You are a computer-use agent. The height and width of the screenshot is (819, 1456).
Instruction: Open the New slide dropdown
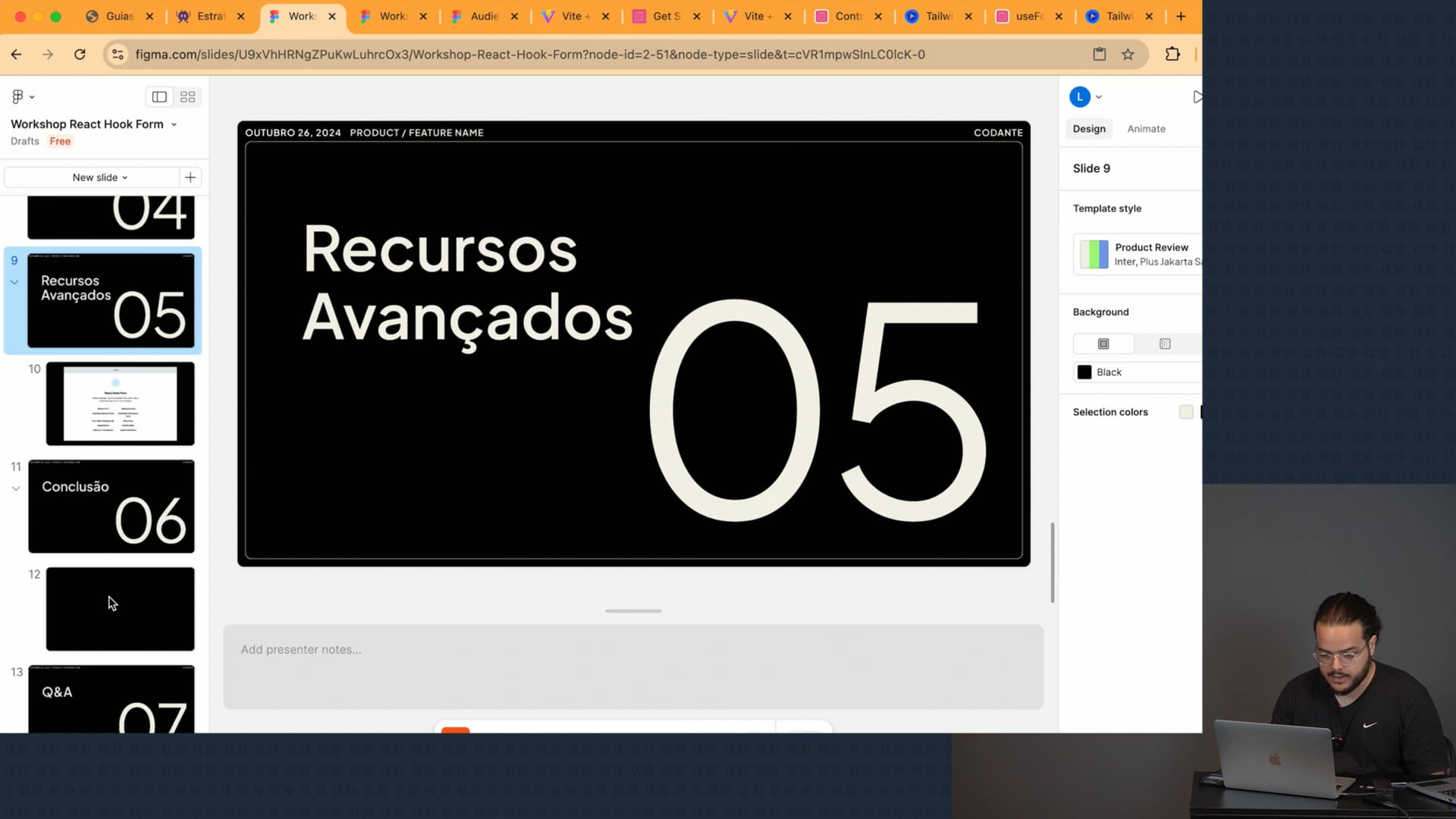point(99,177)
